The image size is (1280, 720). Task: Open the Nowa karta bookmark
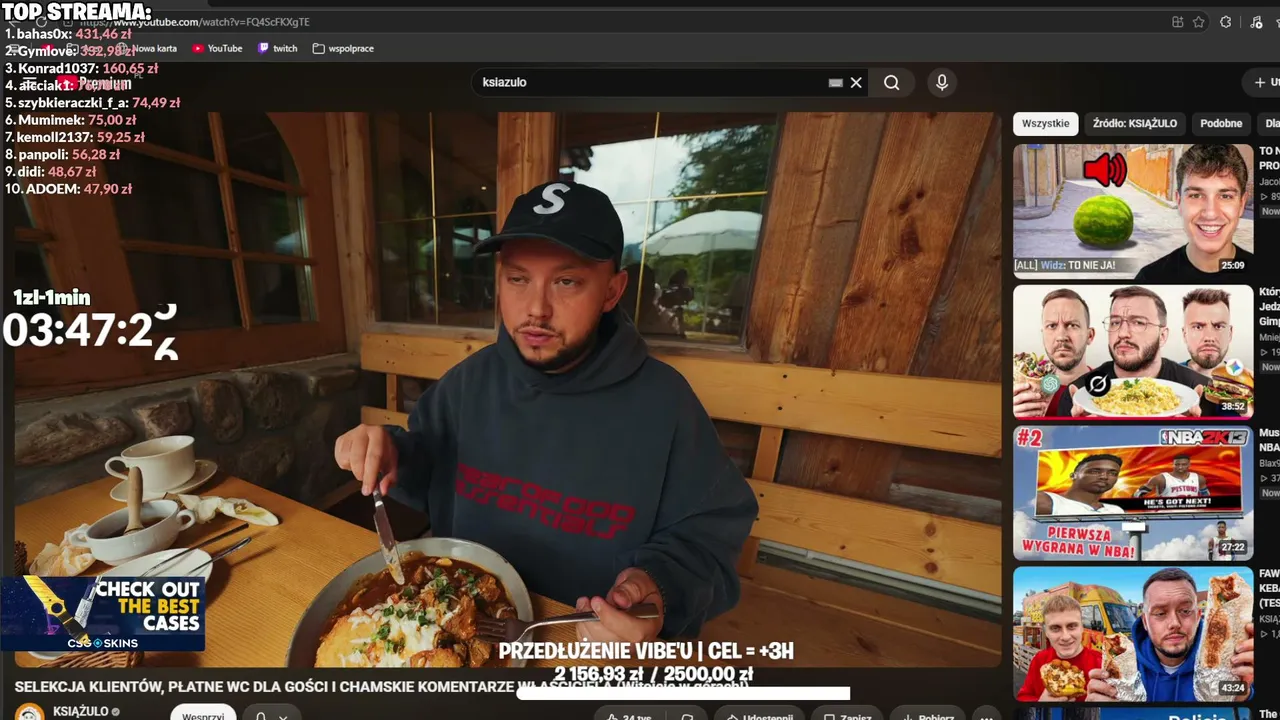point(147,48)
